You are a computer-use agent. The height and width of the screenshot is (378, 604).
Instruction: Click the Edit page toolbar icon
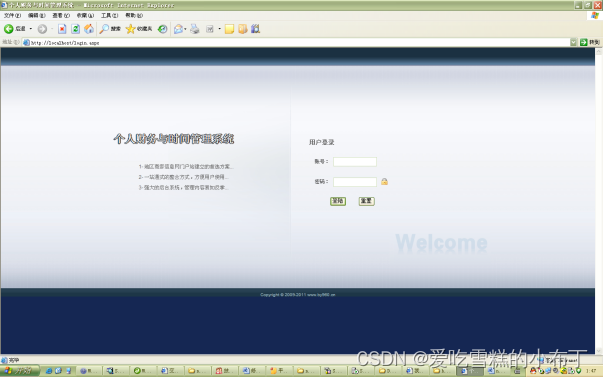pyautogui.click(x=210, y=29)
